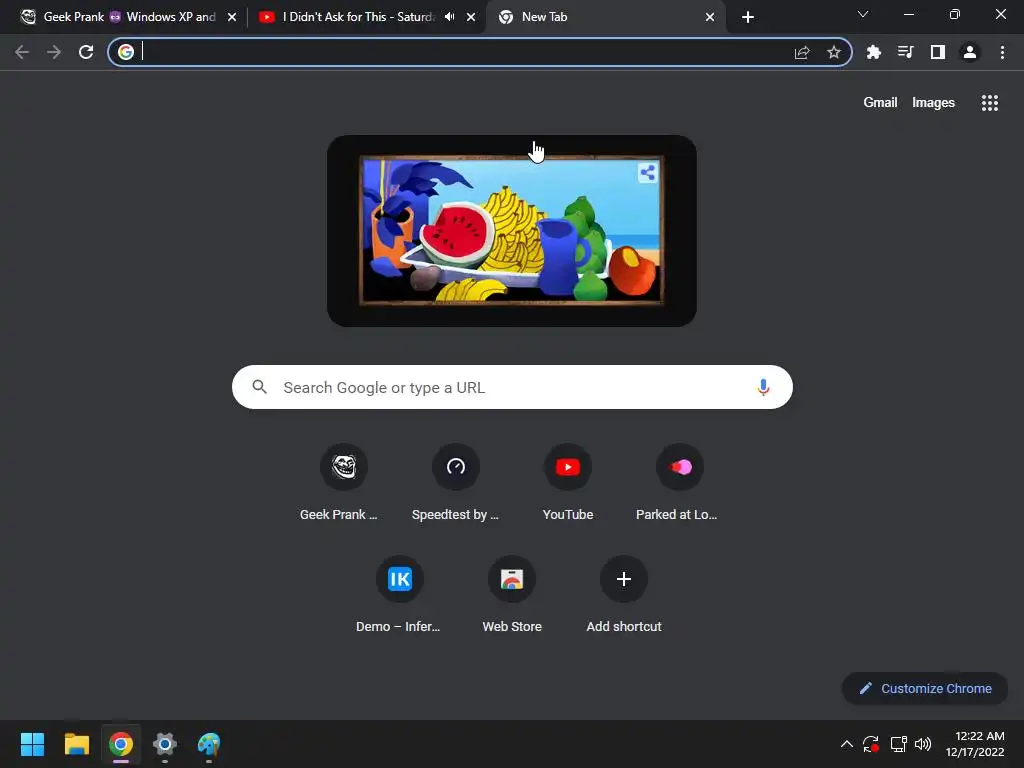Go back using the browser back arrow
1024x768 pixels.
(x=22, y=52)
